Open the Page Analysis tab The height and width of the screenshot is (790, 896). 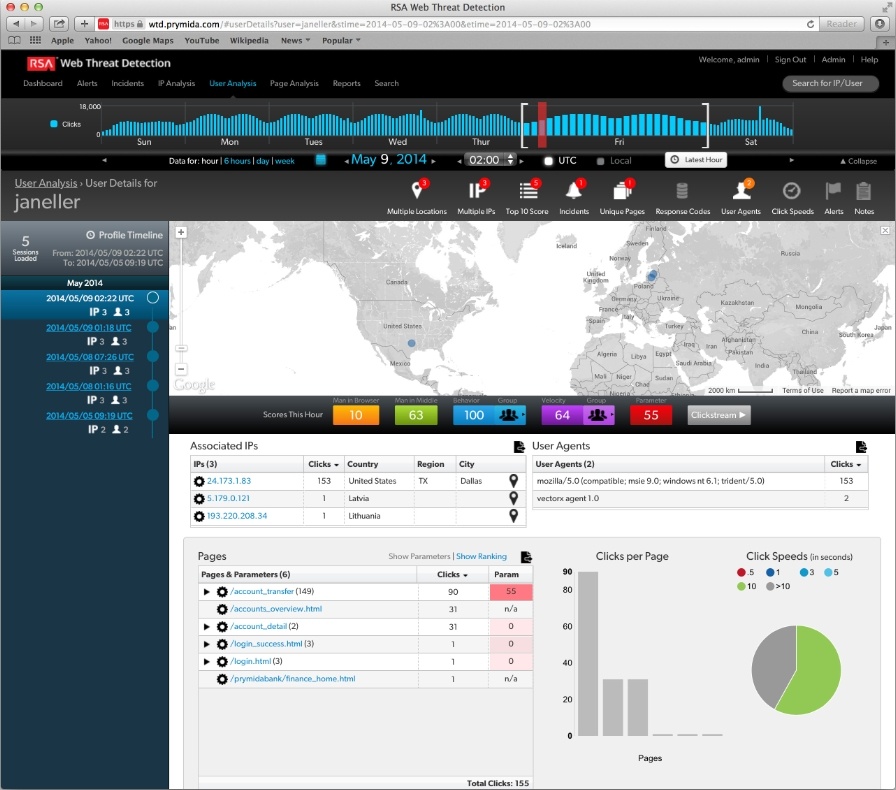(x=294, y=83)
